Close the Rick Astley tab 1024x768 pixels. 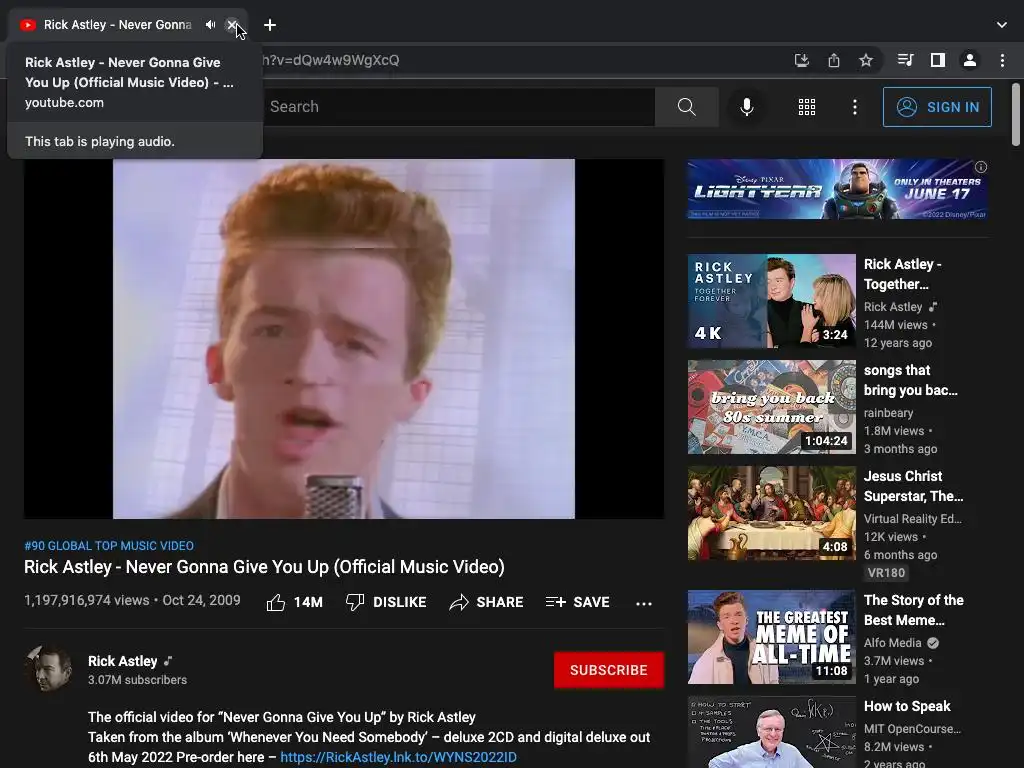click(x=231, y=25)
